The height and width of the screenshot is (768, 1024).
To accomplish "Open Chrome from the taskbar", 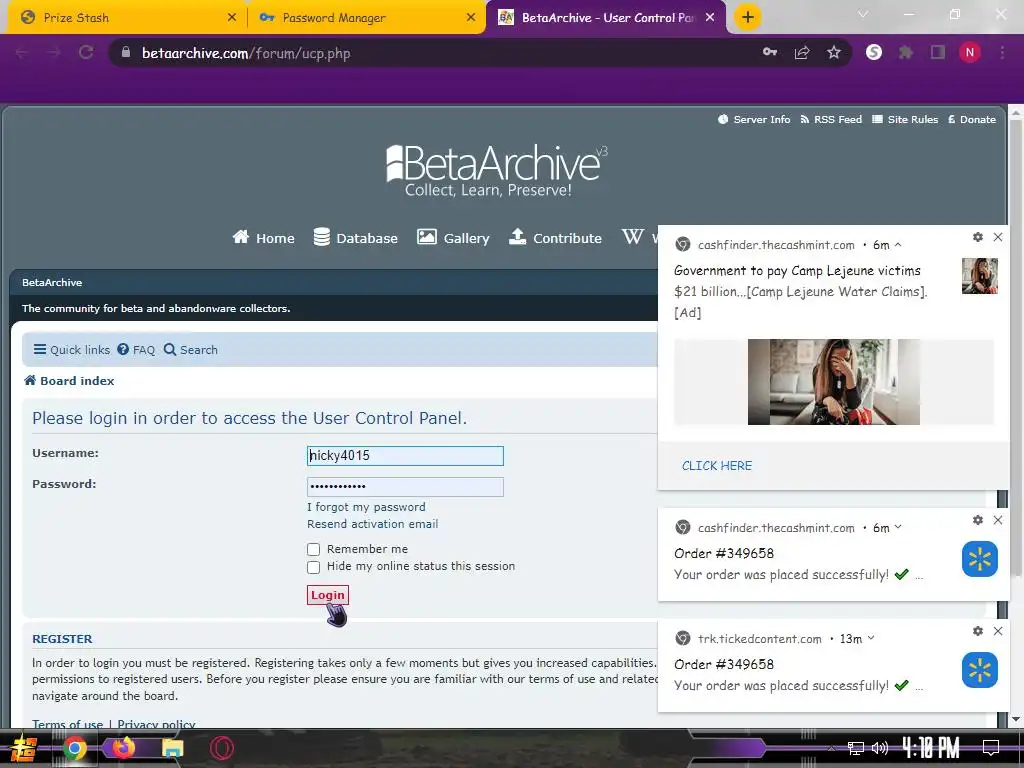I will (74, 748).
